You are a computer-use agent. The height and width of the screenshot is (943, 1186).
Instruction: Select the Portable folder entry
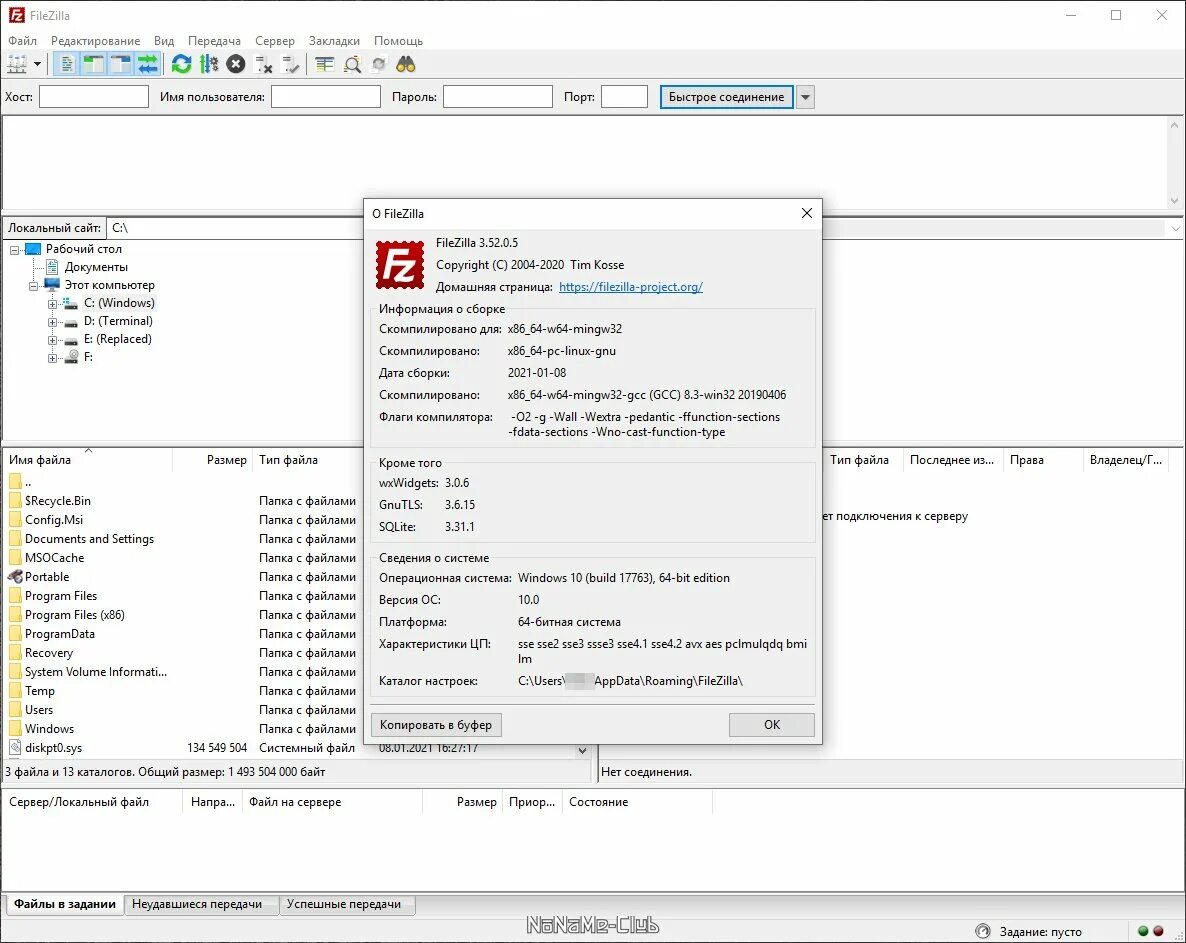point(47,576)
